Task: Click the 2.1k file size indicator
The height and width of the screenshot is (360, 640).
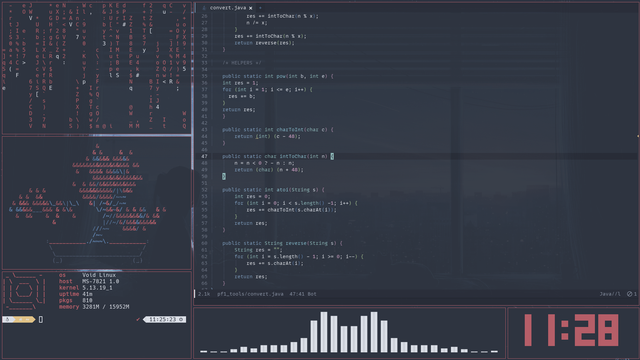Action: 204,294
